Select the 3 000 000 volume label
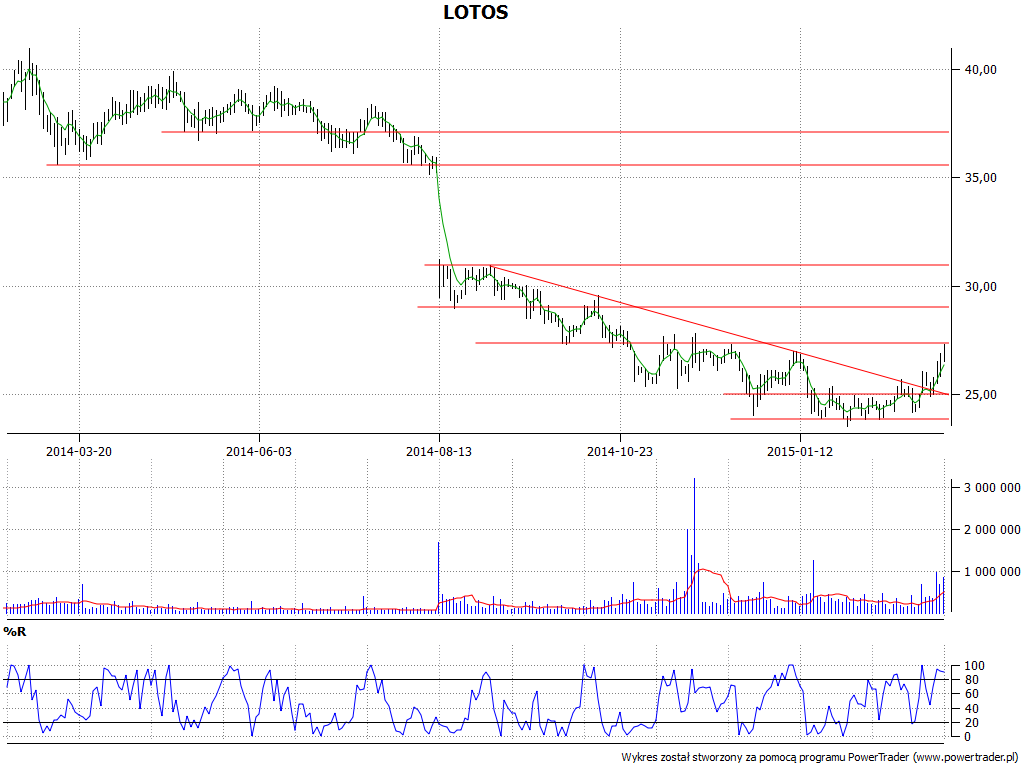 [992, 488]
